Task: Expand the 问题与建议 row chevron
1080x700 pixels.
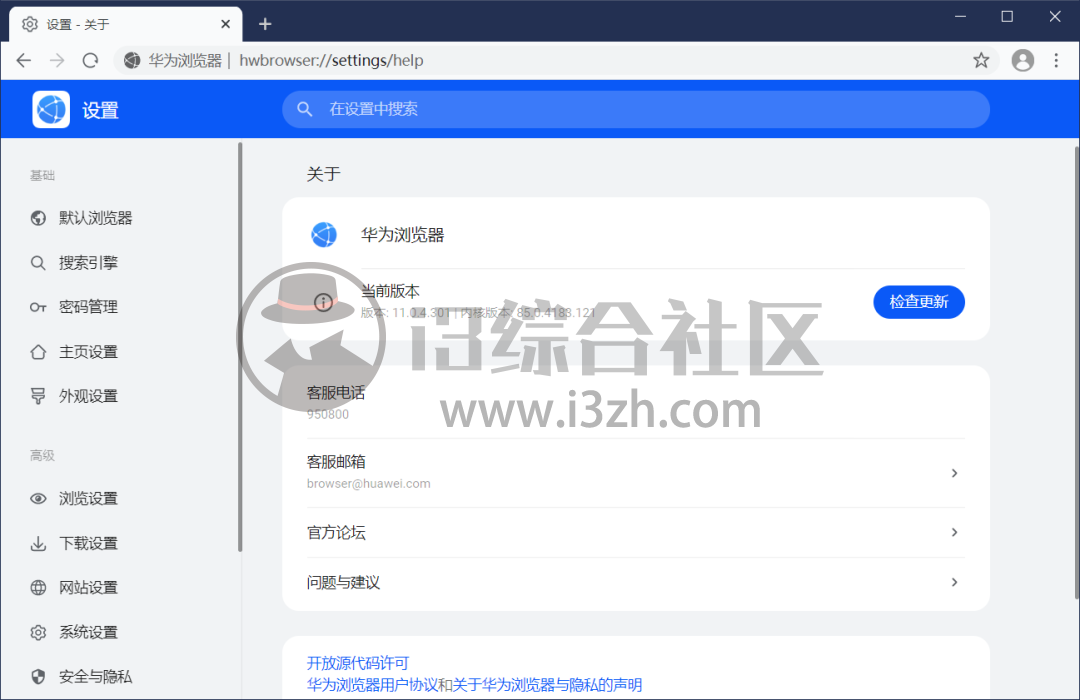Action: [x=954, y=582]
